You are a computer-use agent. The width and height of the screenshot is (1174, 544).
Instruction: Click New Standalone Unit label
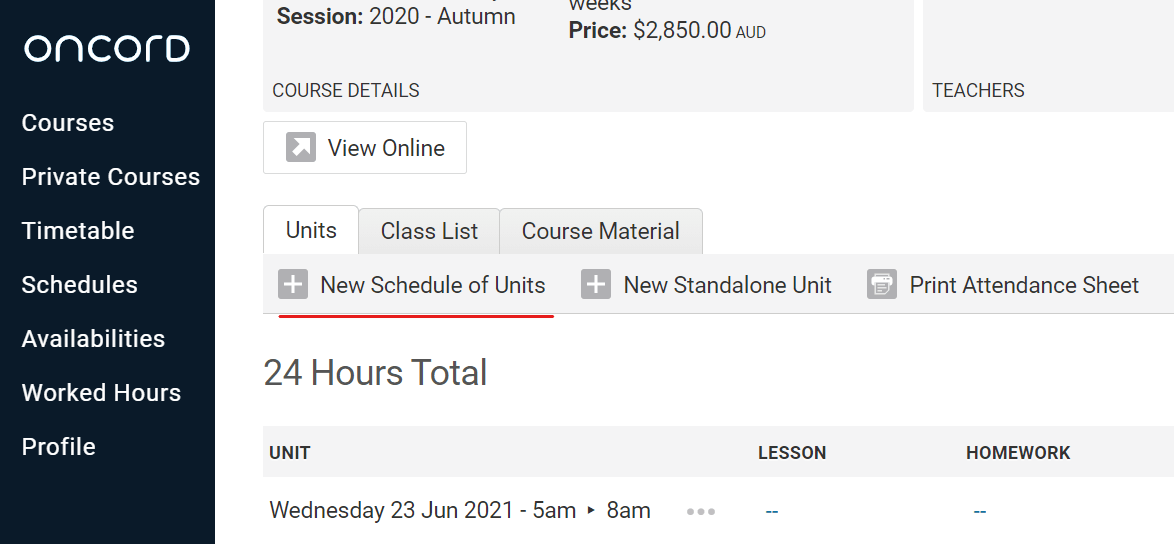(x=727, y=285)
